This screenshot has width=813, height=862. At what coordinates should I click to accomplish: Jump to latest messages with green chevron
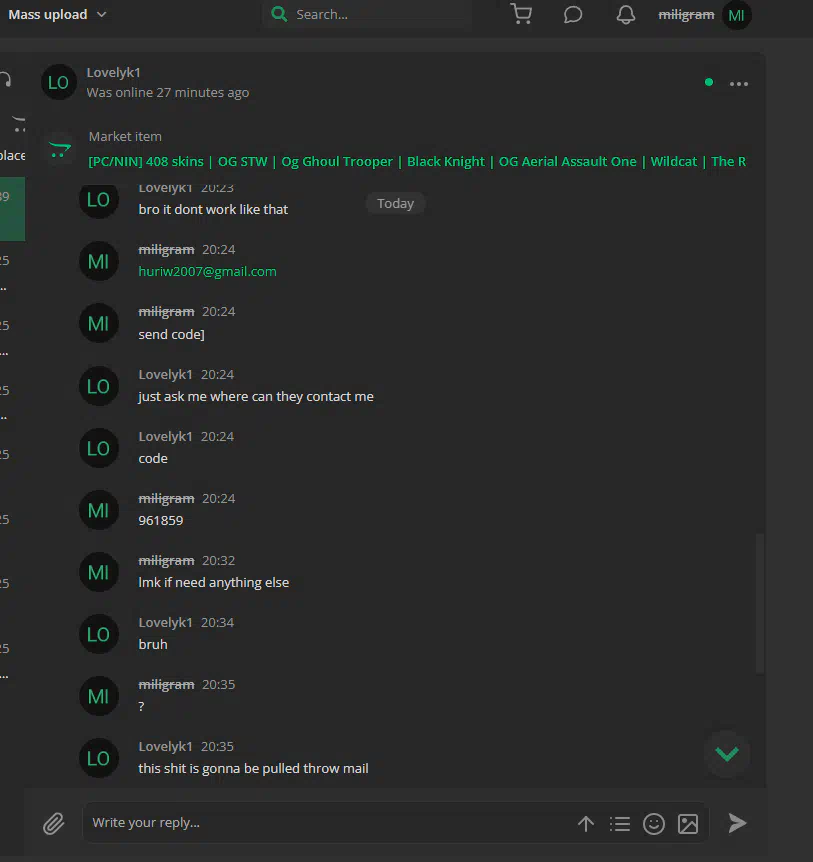[727, 754]
